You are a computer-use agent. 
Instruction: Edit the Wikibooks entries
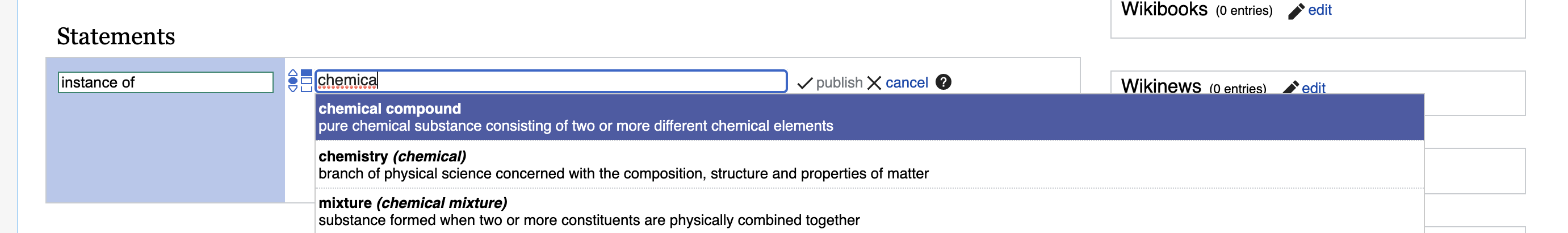[x=1320, y=10]
